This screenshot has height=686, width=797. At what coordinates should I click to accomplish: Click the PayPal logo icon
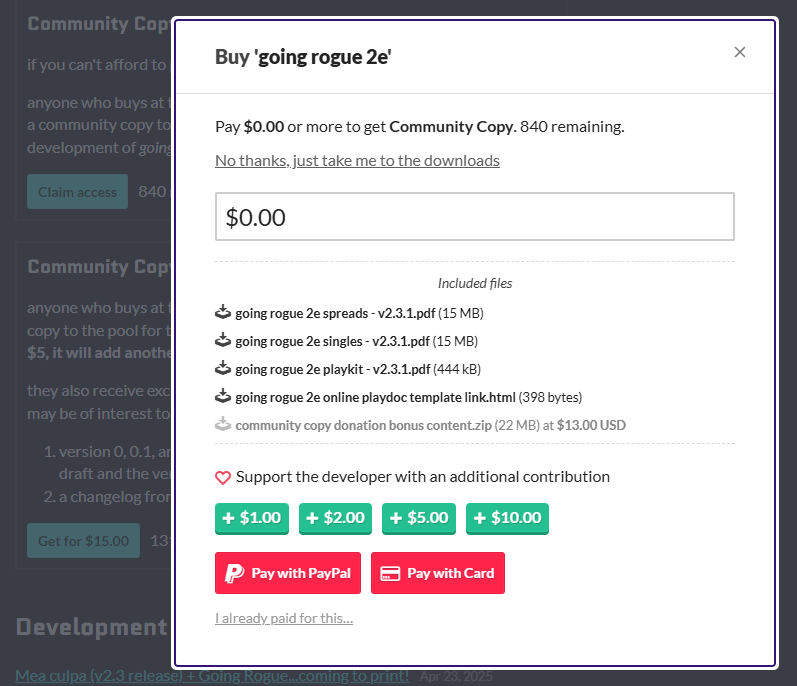coord(234,573)
